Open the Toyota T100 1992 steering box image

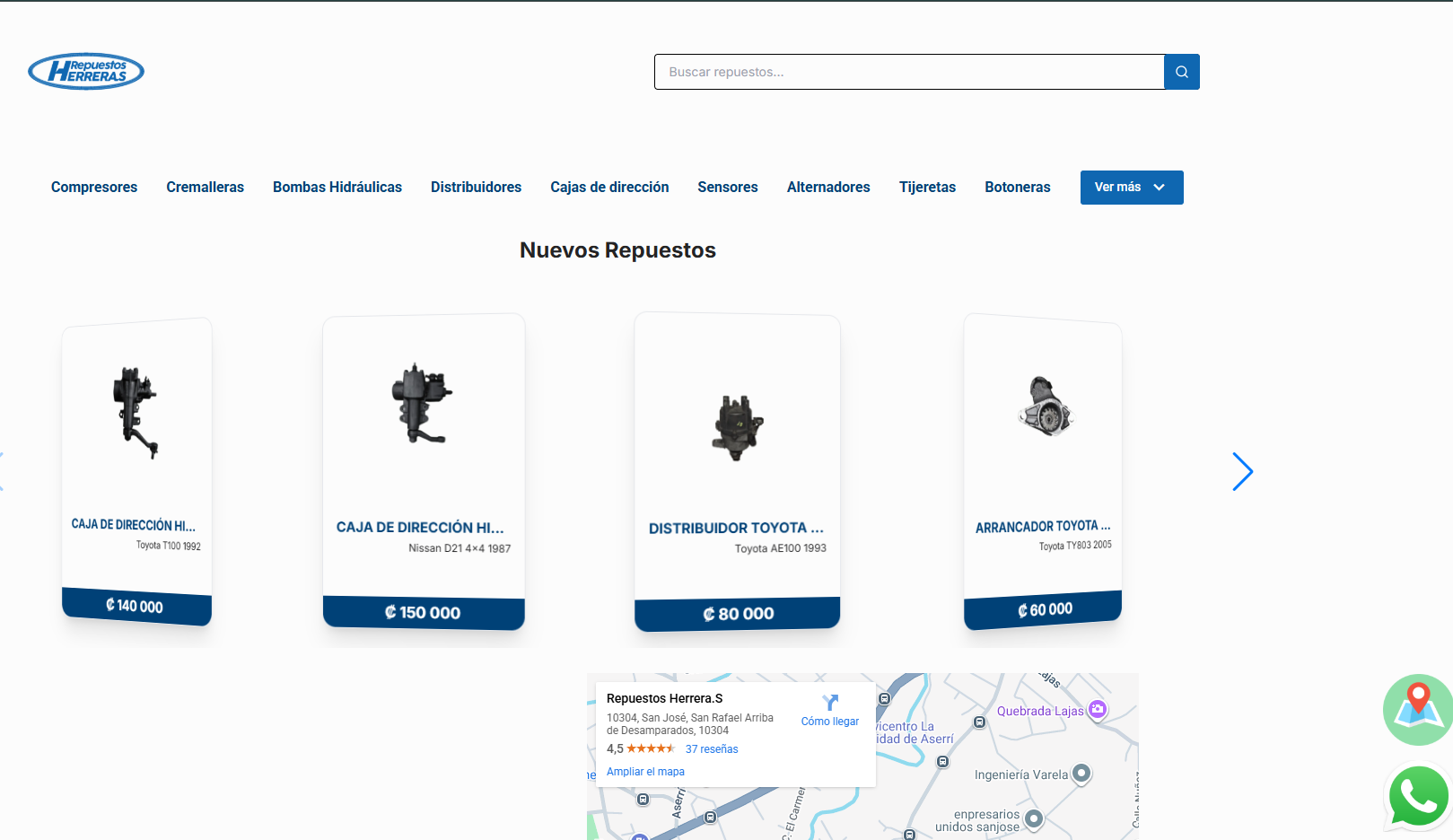136,412
